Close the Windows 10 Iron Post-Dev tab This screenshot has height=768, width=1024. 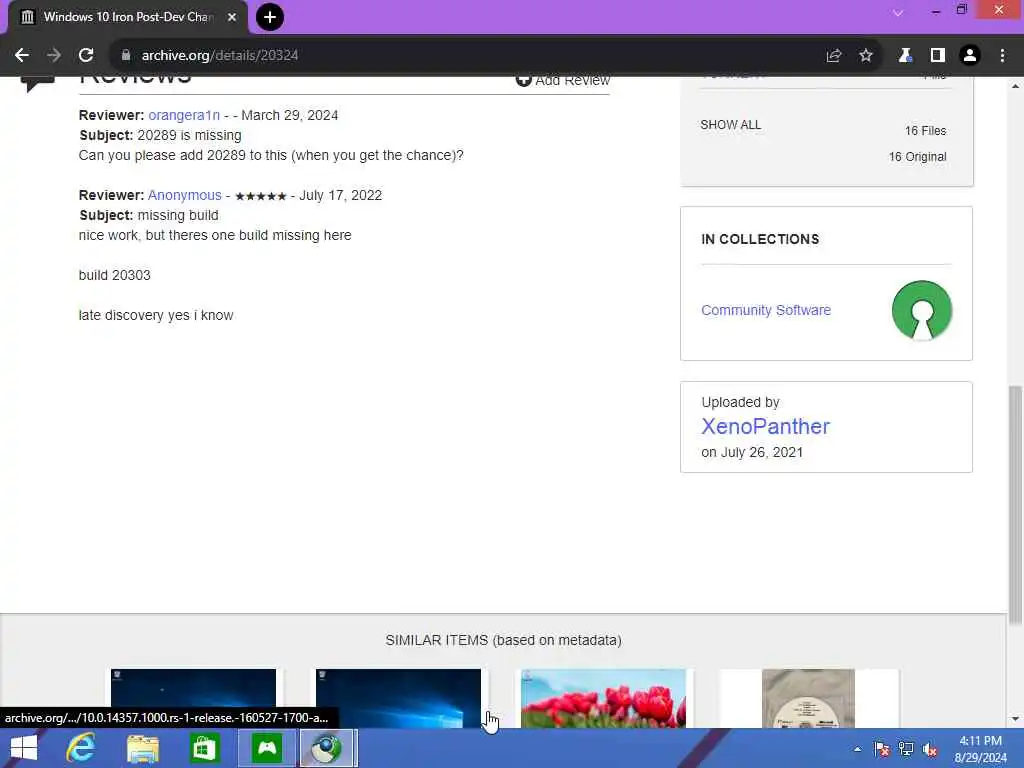(232, 17)
